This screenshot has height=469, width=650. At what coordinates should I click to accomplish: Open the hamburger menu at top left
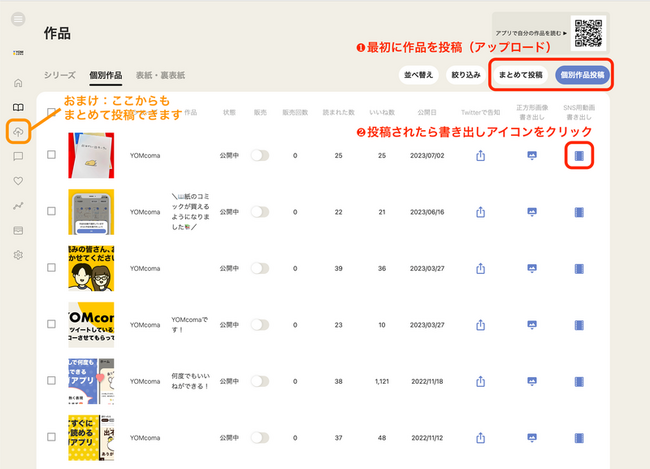[18, 20]
